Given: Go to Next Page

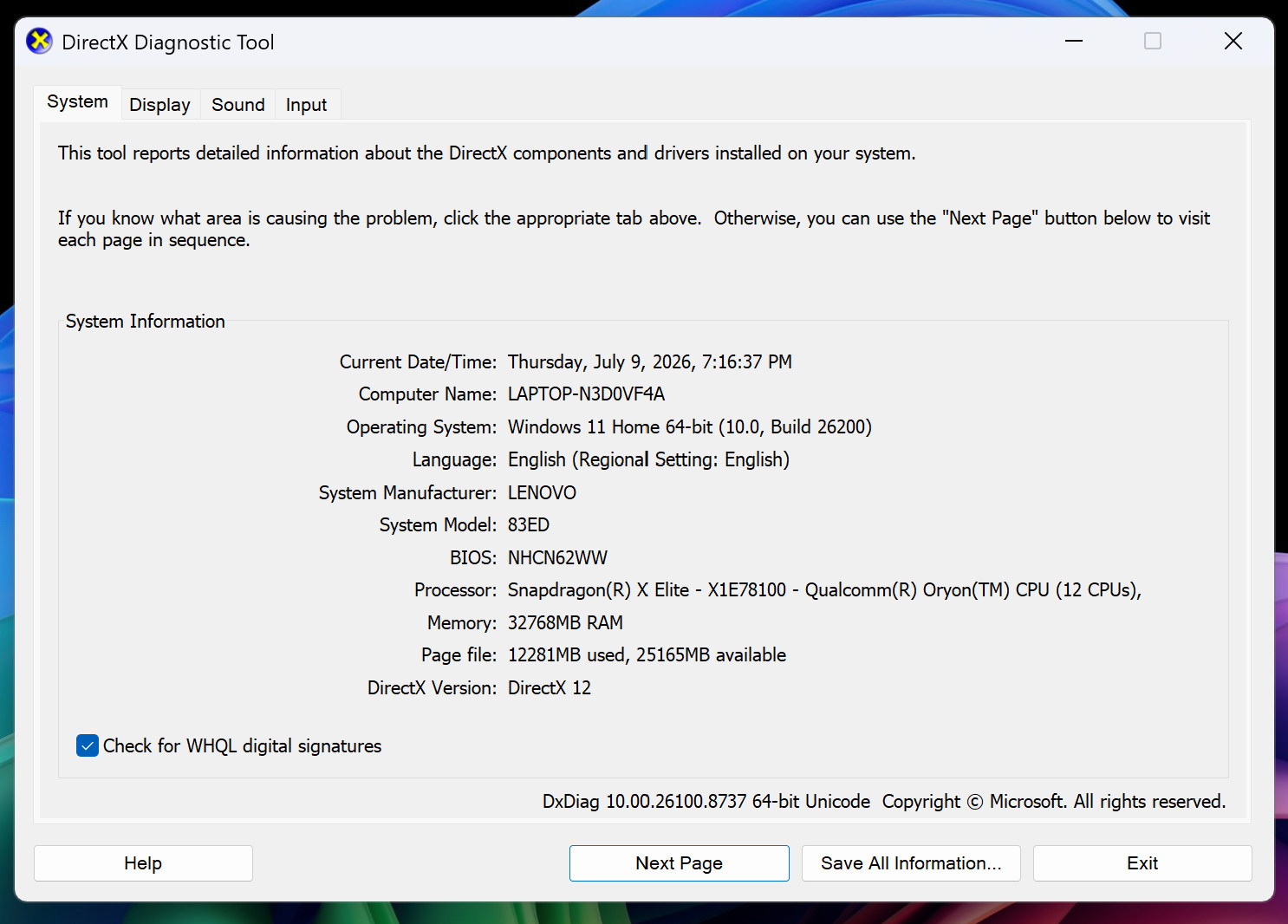Looking at the screenshot, I should [x=680, y=863].
